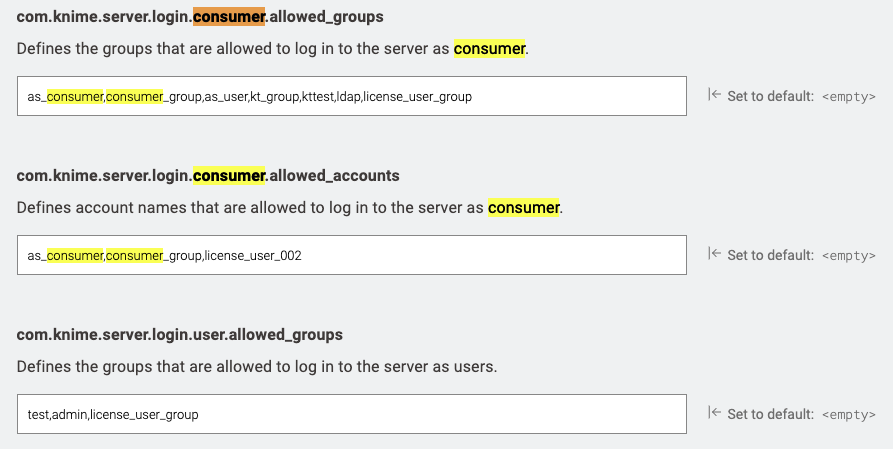The width and height of the screenshot is (893, 449).
Task: Click <empty> default value beside consumer allowed_accounts
Action: [x=849, y=256]
